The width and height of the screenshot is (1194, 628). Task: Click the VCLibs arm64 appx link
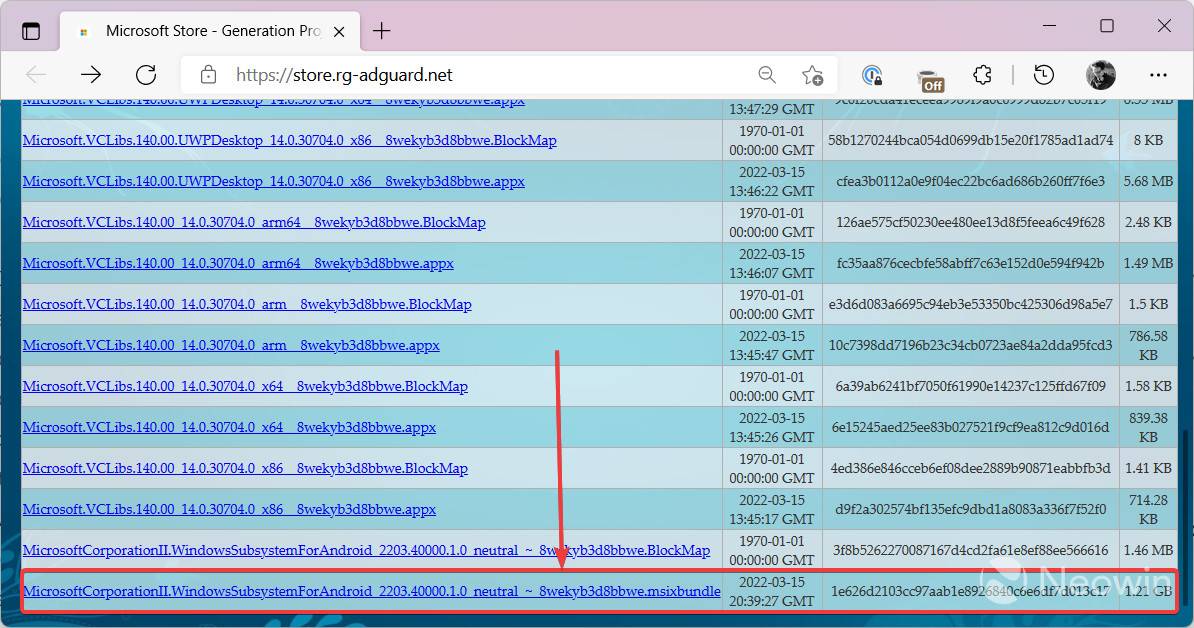pos(239,263)
